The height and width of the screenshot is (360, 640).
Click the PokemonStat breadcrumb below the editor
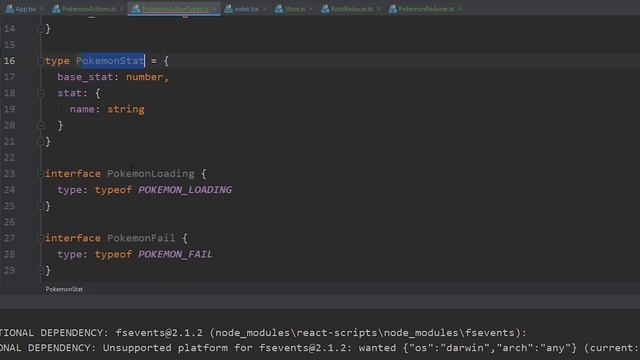pos(64,289)
